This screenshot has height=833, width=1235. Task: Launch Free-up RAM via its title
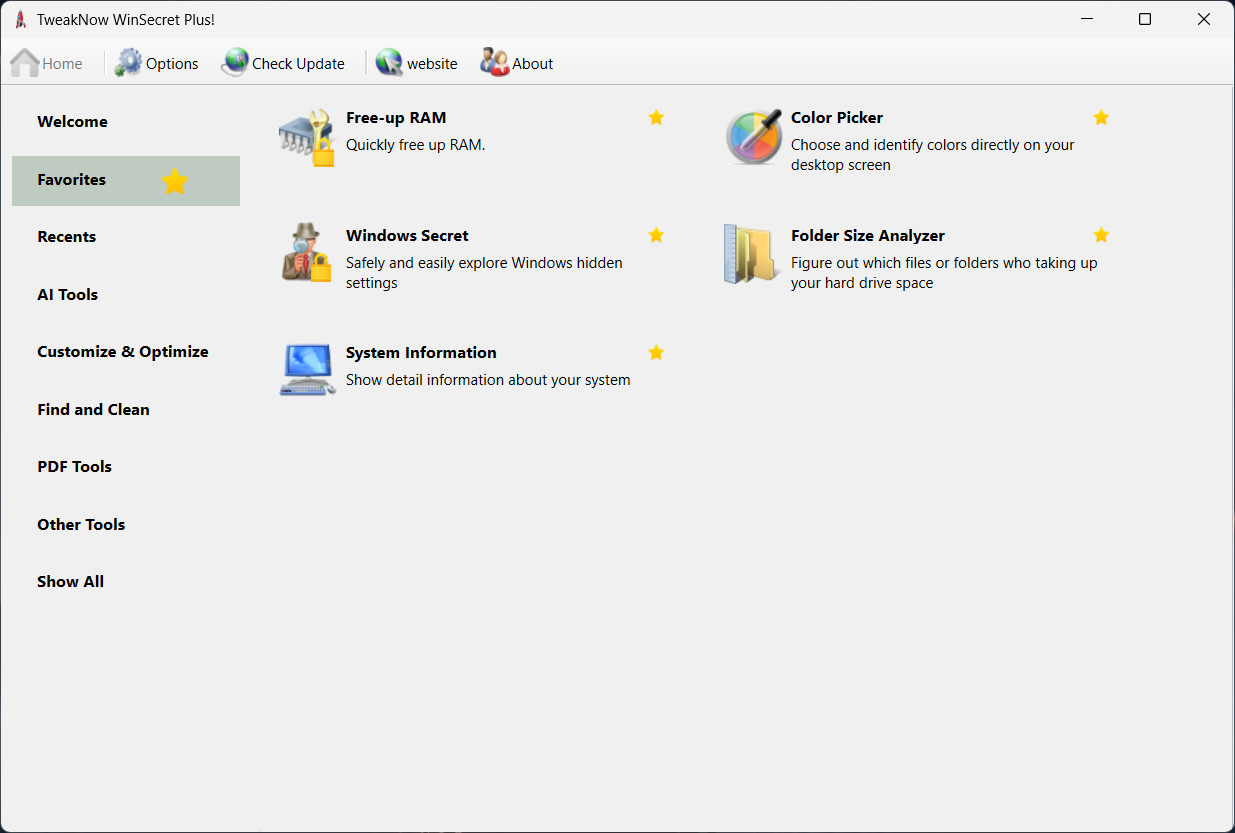tap(396, 118)
